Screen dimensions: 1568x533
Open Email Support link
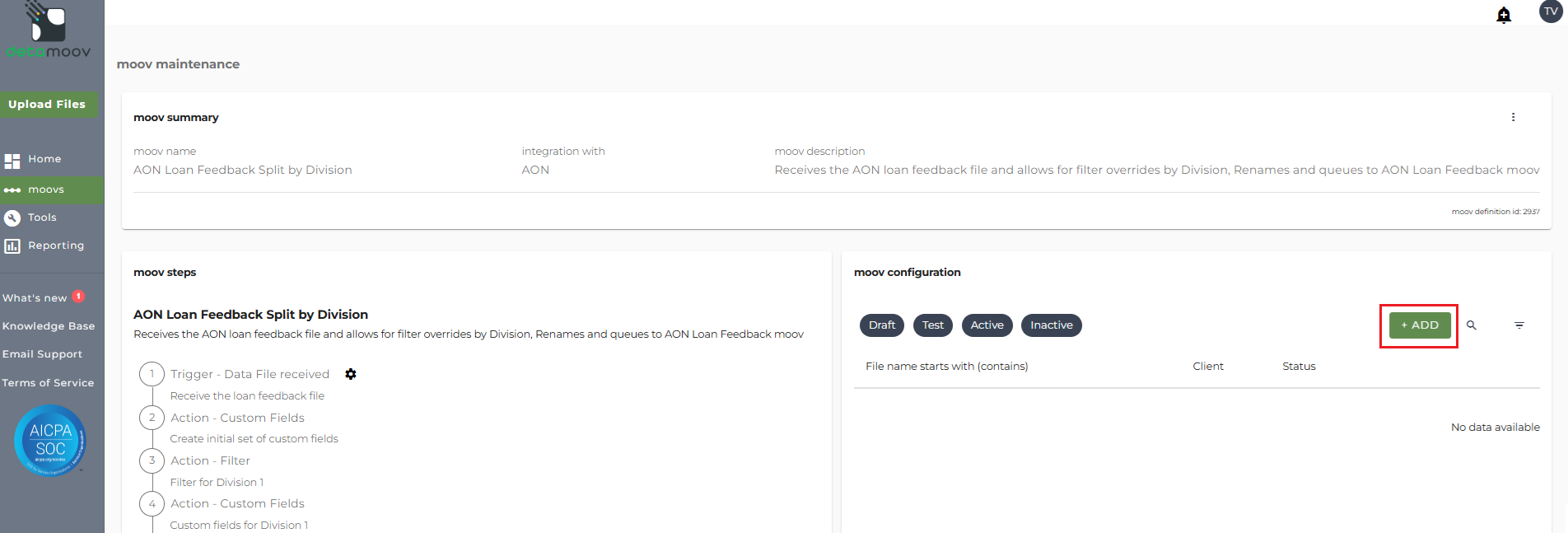(x=42, y=354)
